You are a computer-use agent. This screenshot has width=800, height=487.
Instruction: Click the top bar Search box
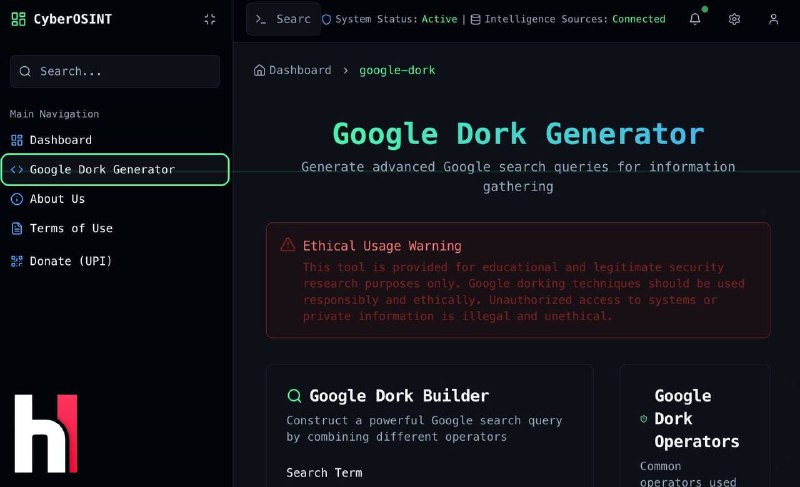click(283, 19)
